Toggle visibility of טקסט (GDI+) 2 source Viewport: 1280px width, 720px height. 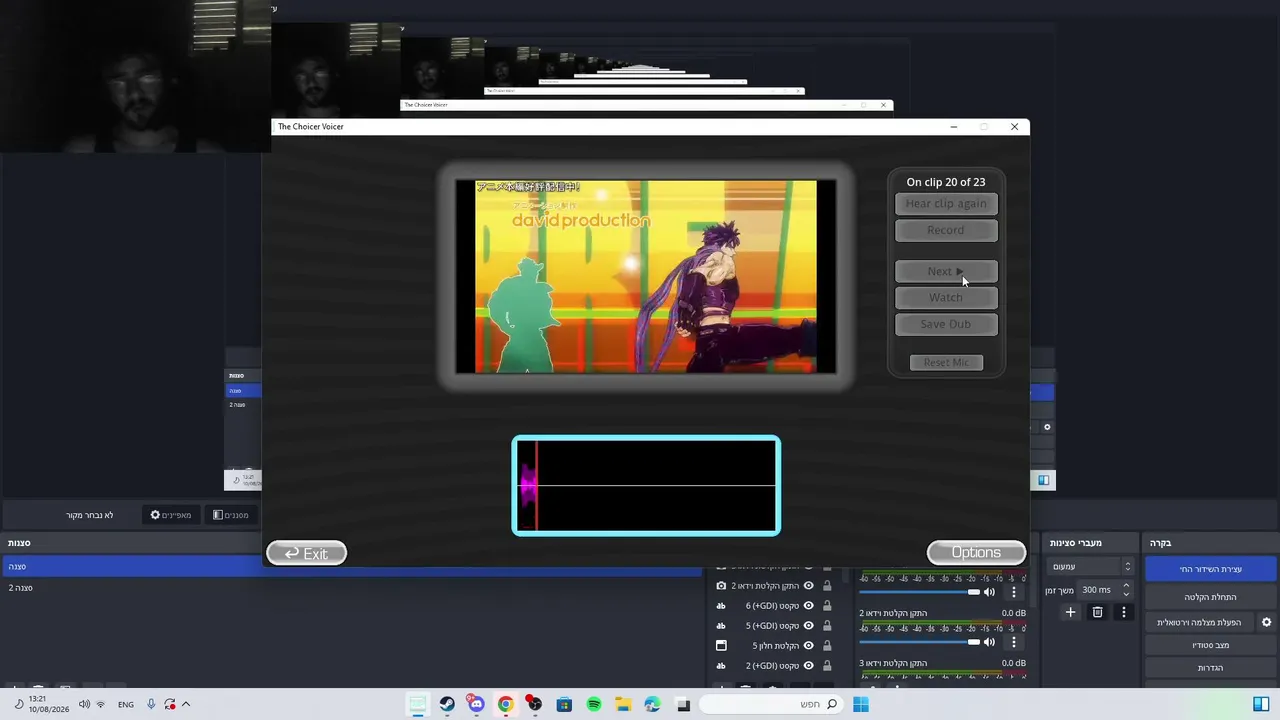pos(809,666)
